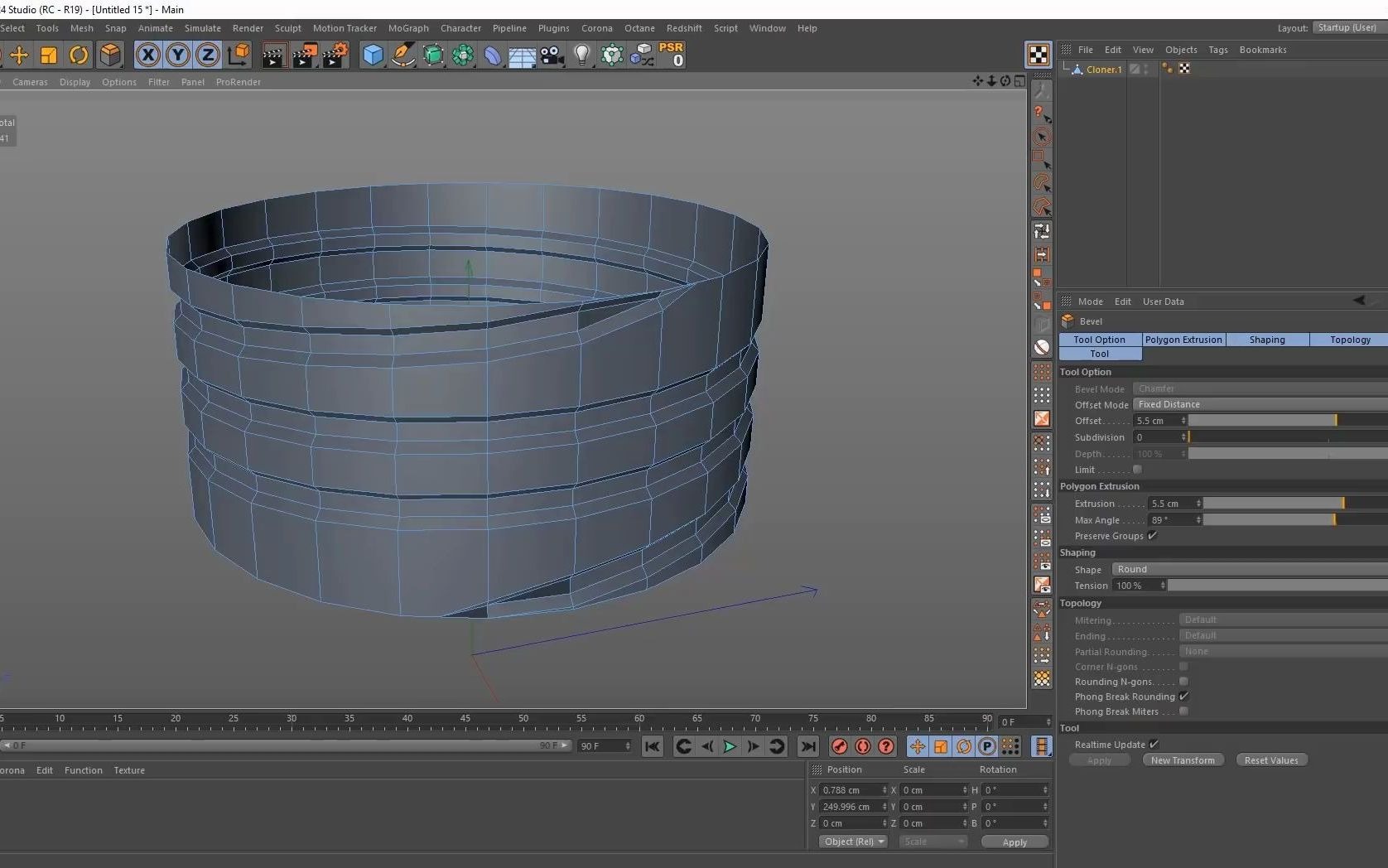This screenshot has width=1388, height=868.
Task: Select the Move tool in the toolbar
Action: coord(18,55)
